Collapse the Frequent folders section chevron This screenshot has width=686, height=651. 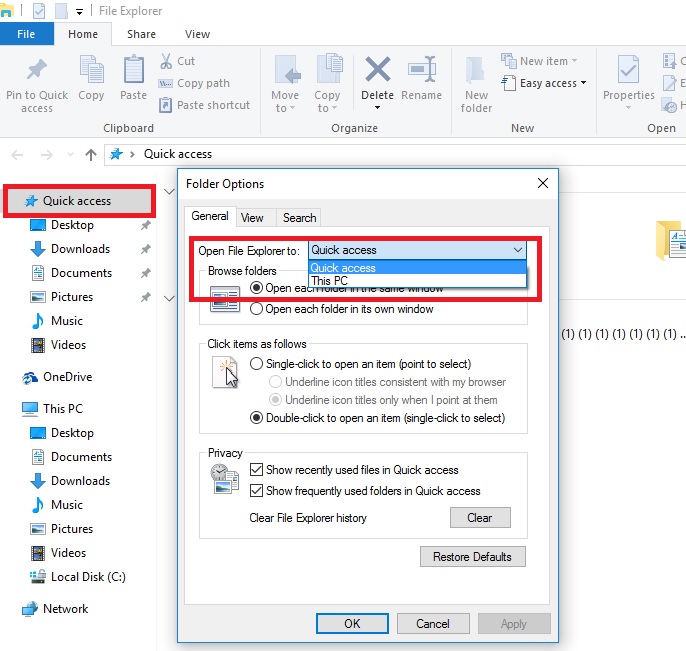169,192
